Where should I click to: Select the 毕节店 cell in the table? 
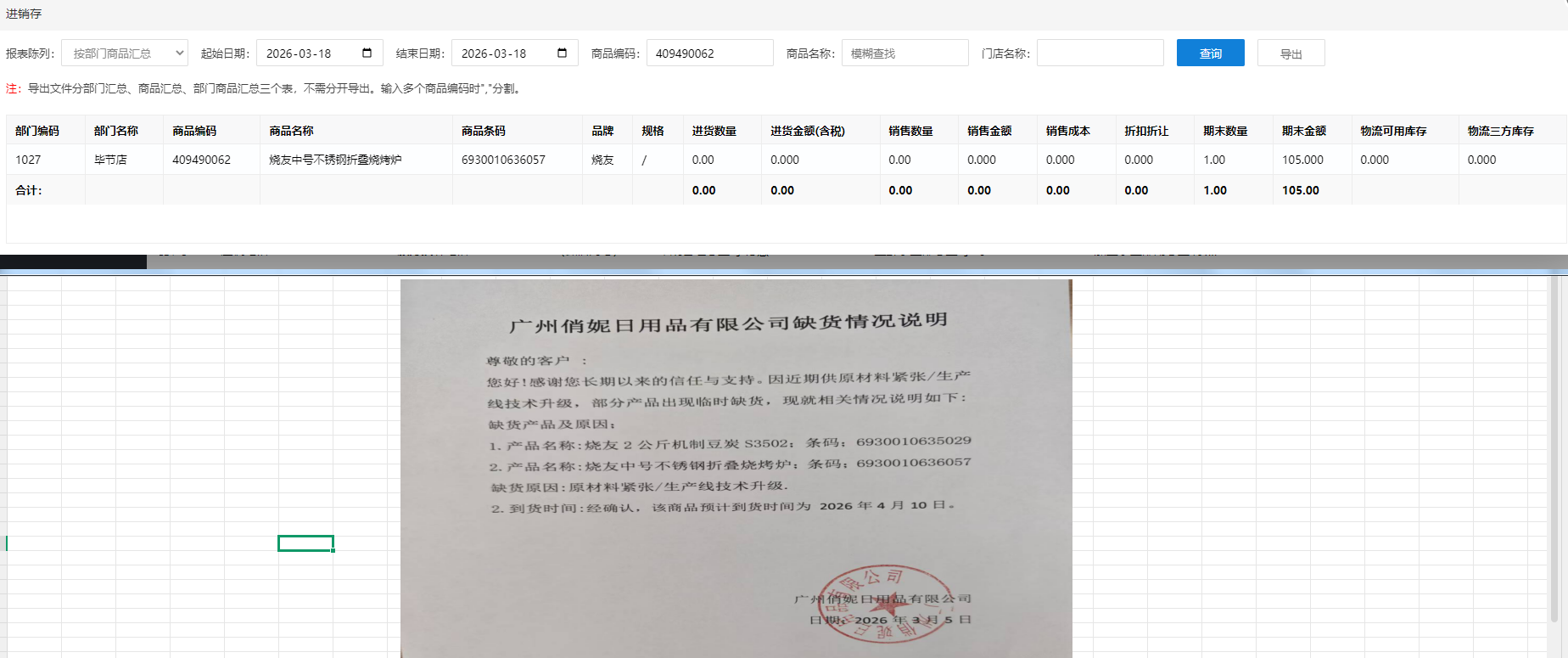click(110, 160)
